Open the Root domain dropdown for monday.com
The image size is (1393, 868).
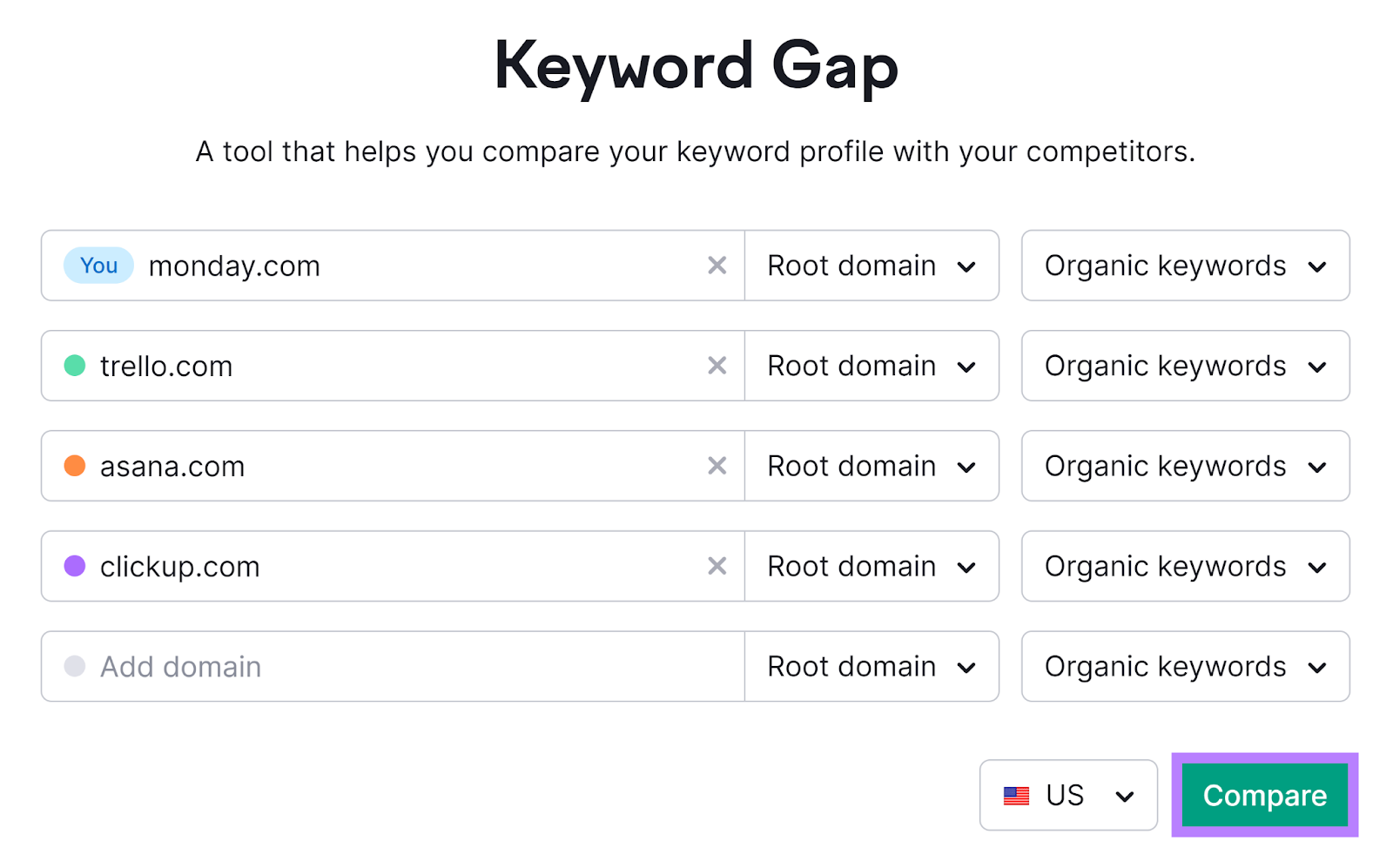click(871, 266)
